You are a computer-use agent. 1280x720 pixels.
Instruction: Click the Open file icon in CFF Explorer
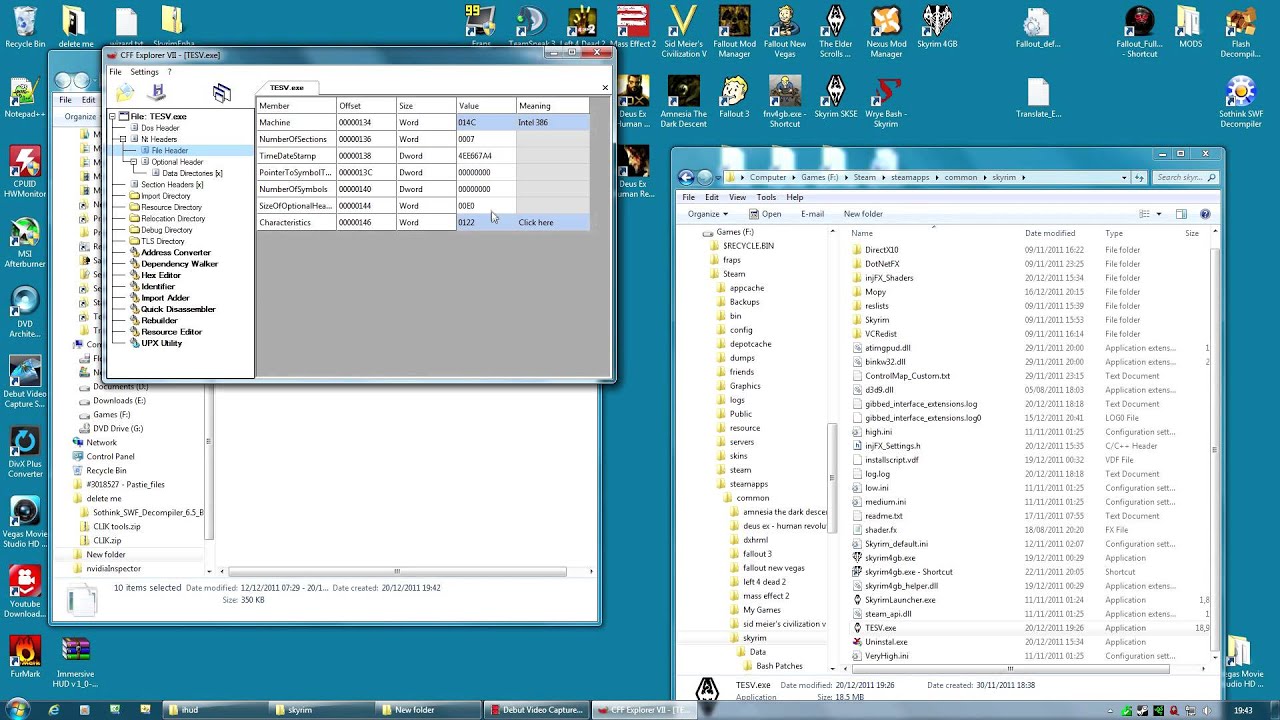coord(124,93)
